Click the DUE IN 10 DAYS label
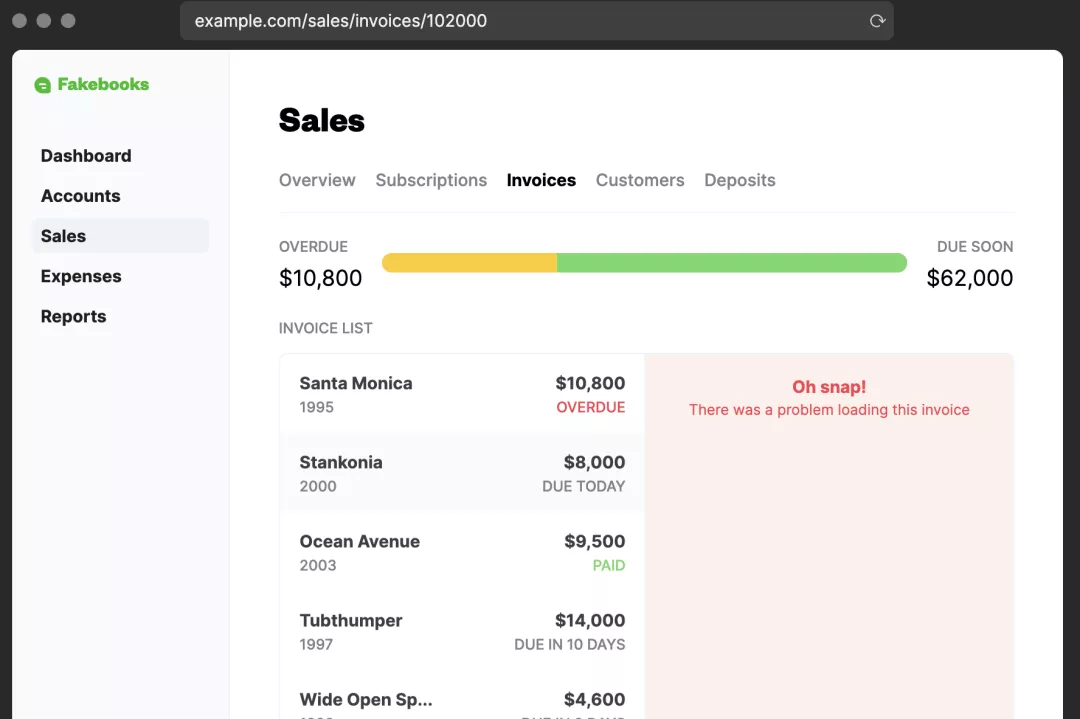This screenshot has width=1080, height=719. coord(570,645)
